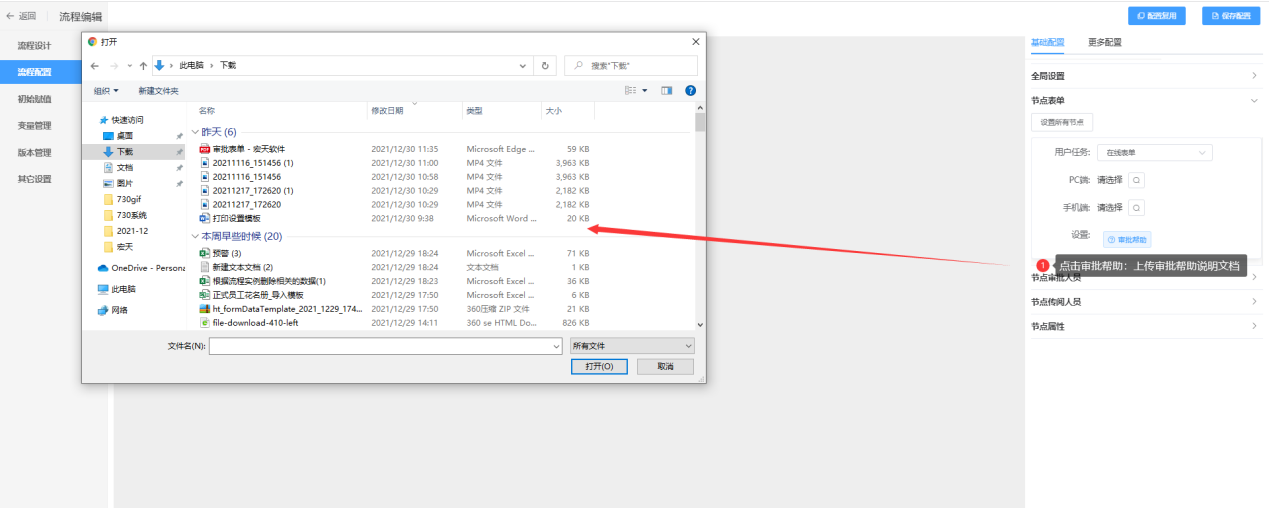Click the 文件名 input field
The width and height of the screenshot is (1269, 508).
385,346
